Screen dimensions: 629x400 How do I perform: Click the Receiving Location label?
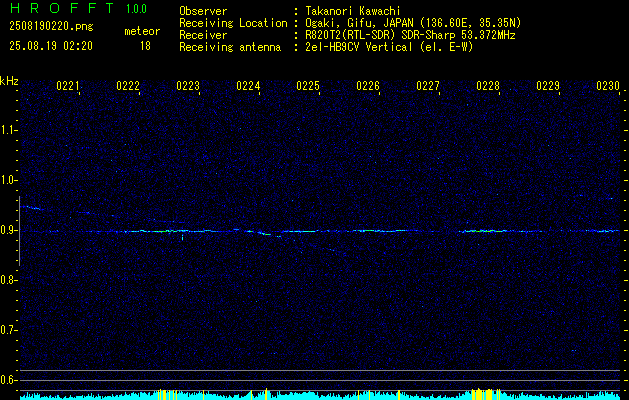coord(233,23)
